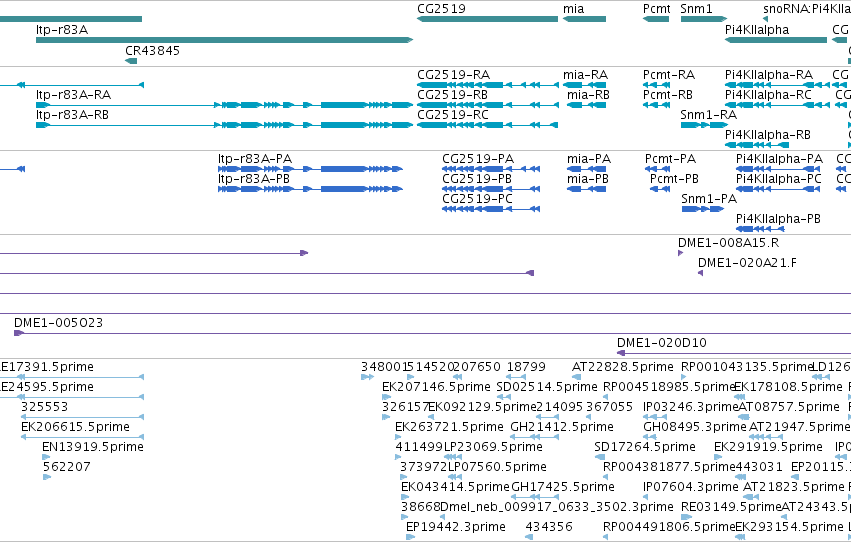The width and height of the screenshot is (851, 542).
Task: Select CDS CG2519-PC
Action: 491,209
